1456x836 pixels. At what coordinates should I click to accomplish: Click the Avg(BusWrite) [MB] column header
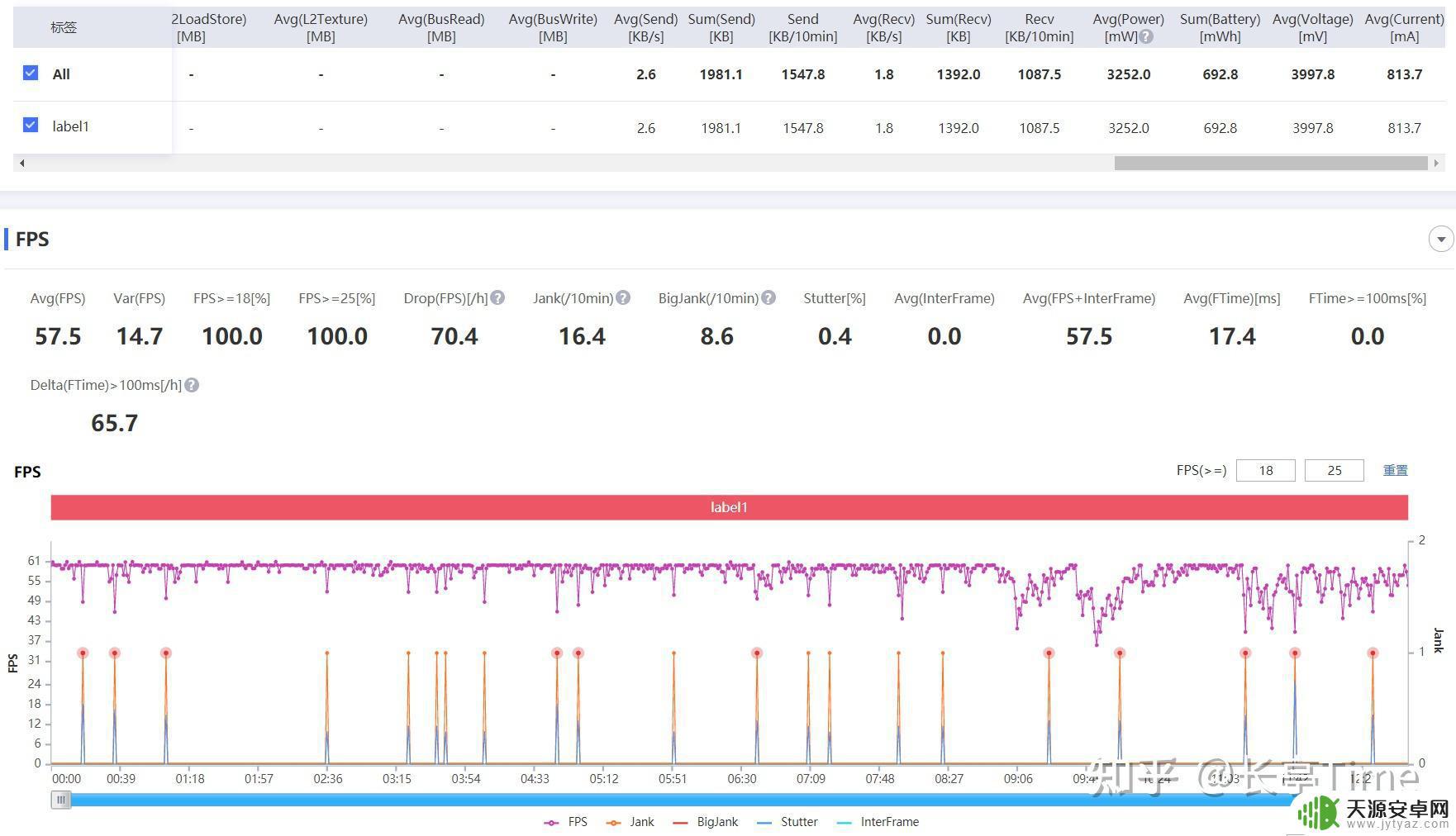tap(553, 27)
